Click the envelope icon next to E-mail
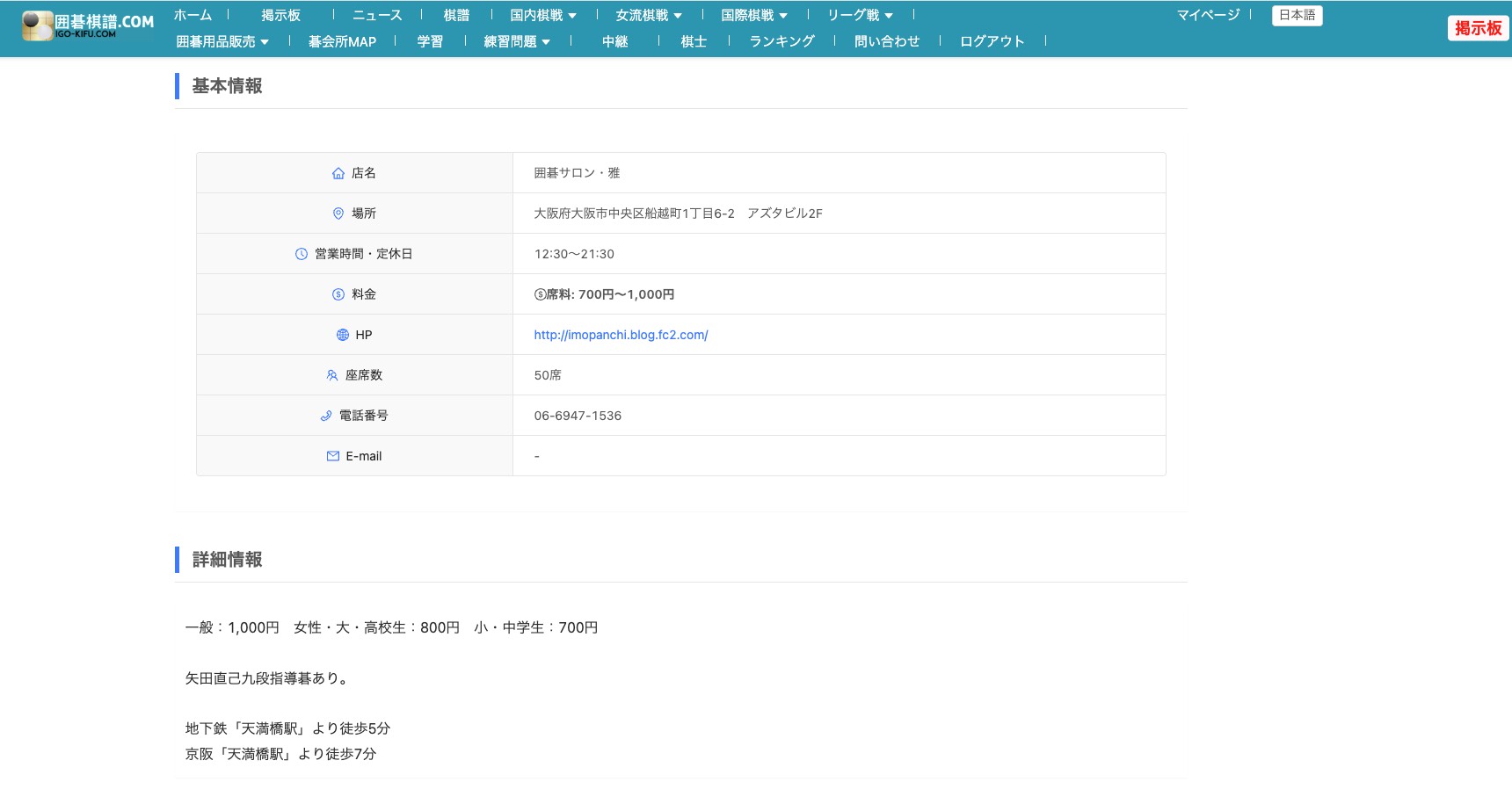Image resolution: width=1512 pixels, height=804 pixels. (x=333, y=455)
